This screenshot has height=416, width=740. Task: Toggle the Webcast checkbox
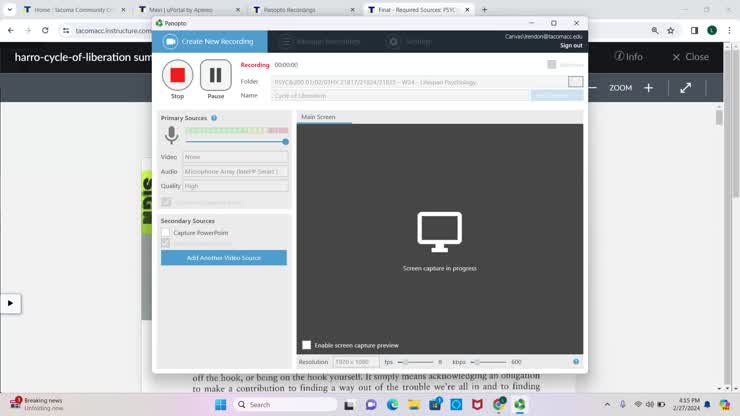[x=551, y=65]
